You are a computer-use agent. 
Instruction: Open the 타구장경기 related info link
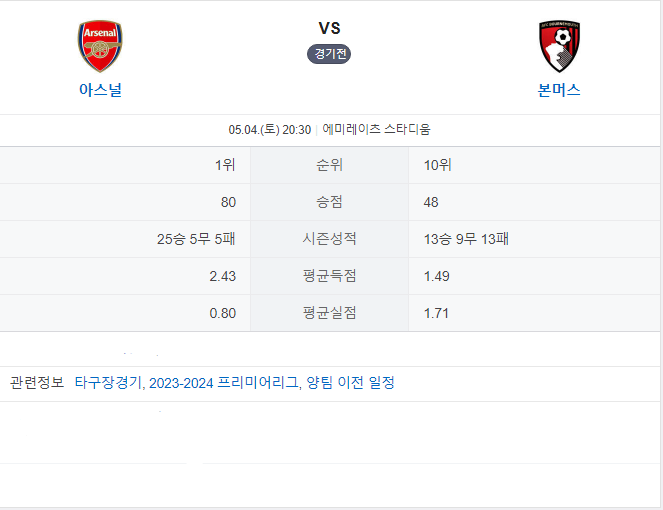(x=108, y=383)
